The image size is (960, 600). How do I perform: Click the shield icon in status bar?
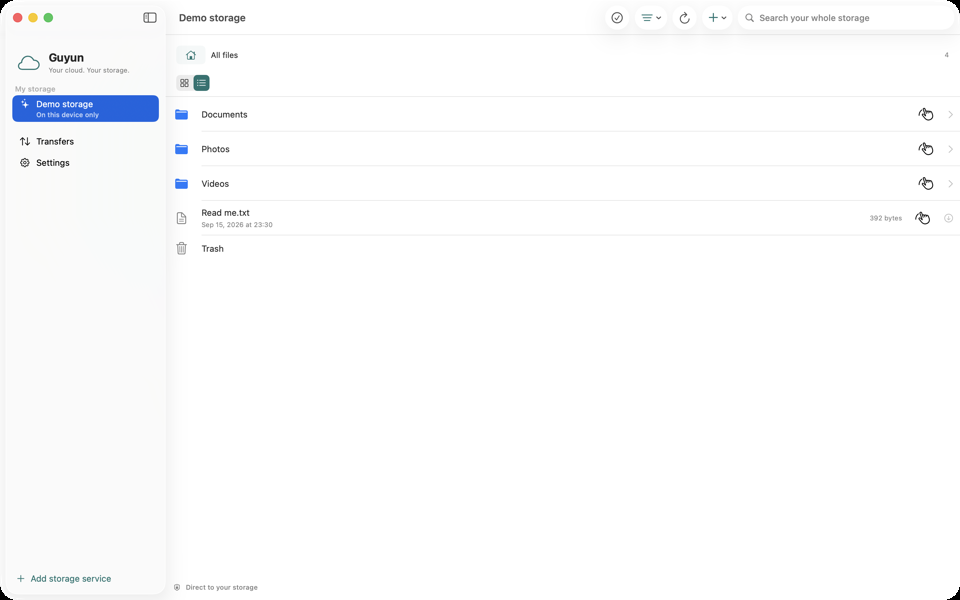point(177,587)
